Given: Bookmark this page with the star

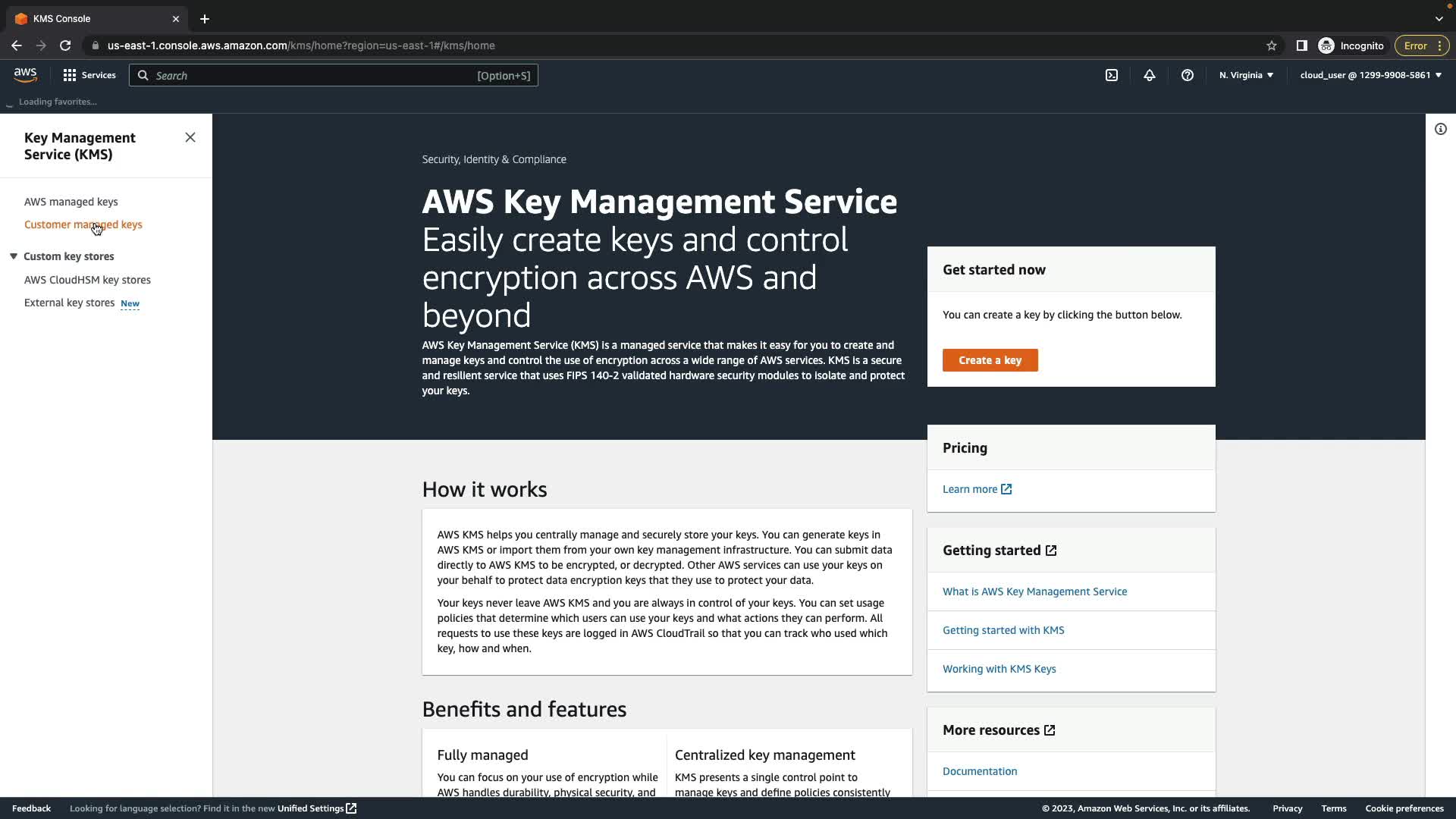Looking at the screenshot, I should (1271, 45).
